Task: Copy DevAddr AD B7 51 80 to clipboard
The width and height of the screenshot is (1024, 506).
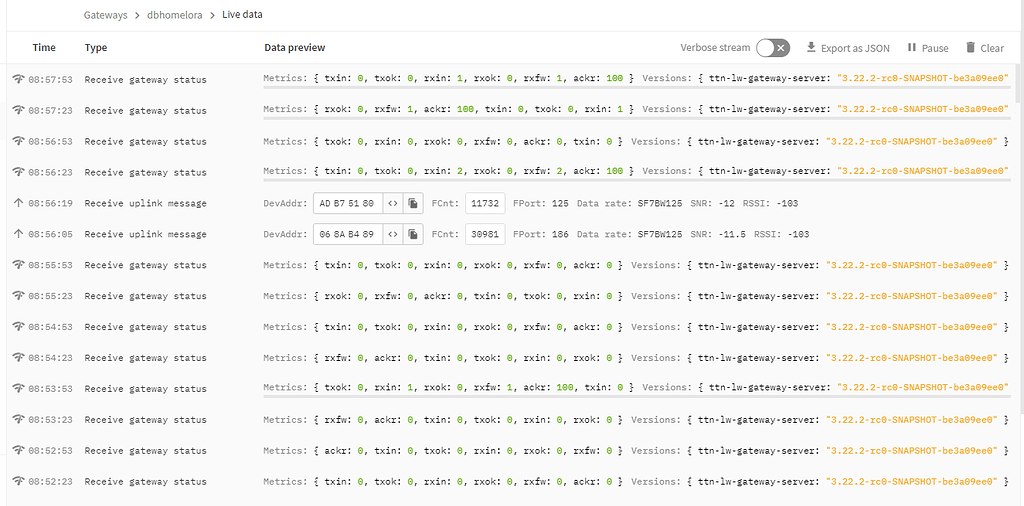Action: point(413,203)
